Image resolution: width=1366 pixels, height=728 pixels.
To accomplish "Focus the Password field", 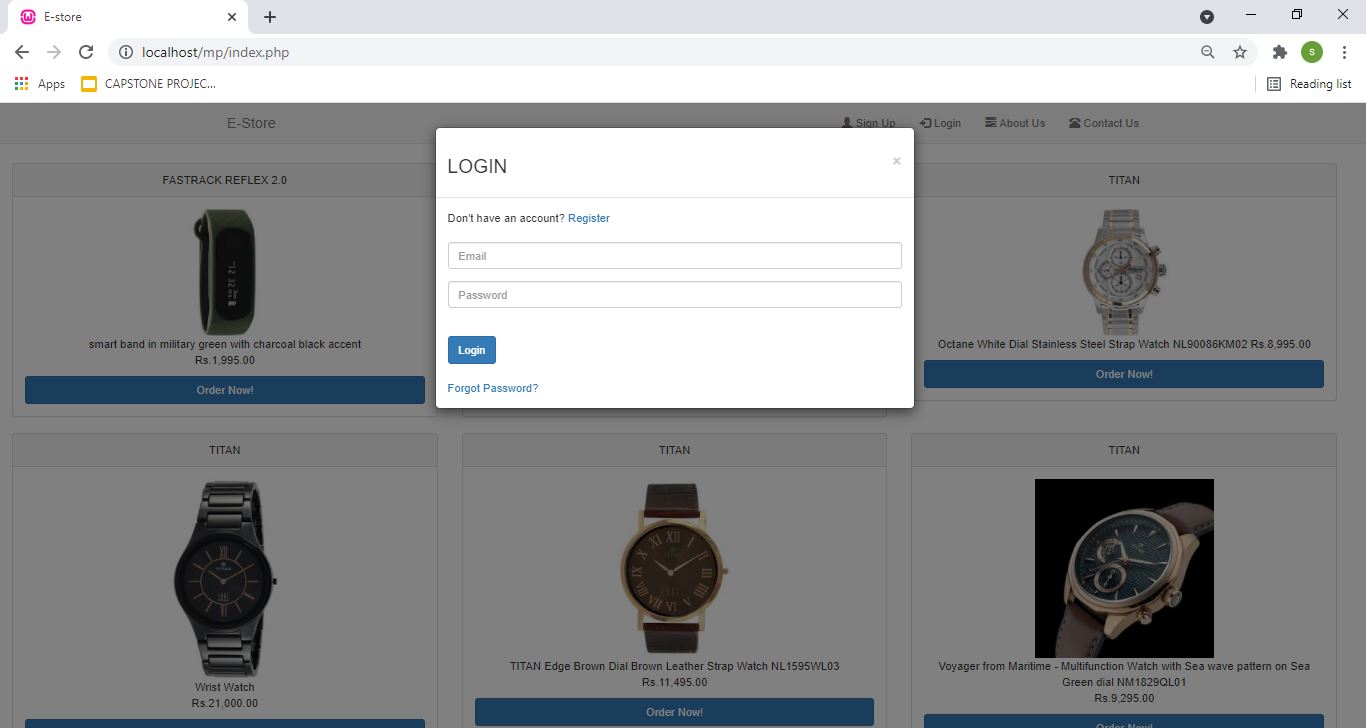I will click(x=675, y=295).
